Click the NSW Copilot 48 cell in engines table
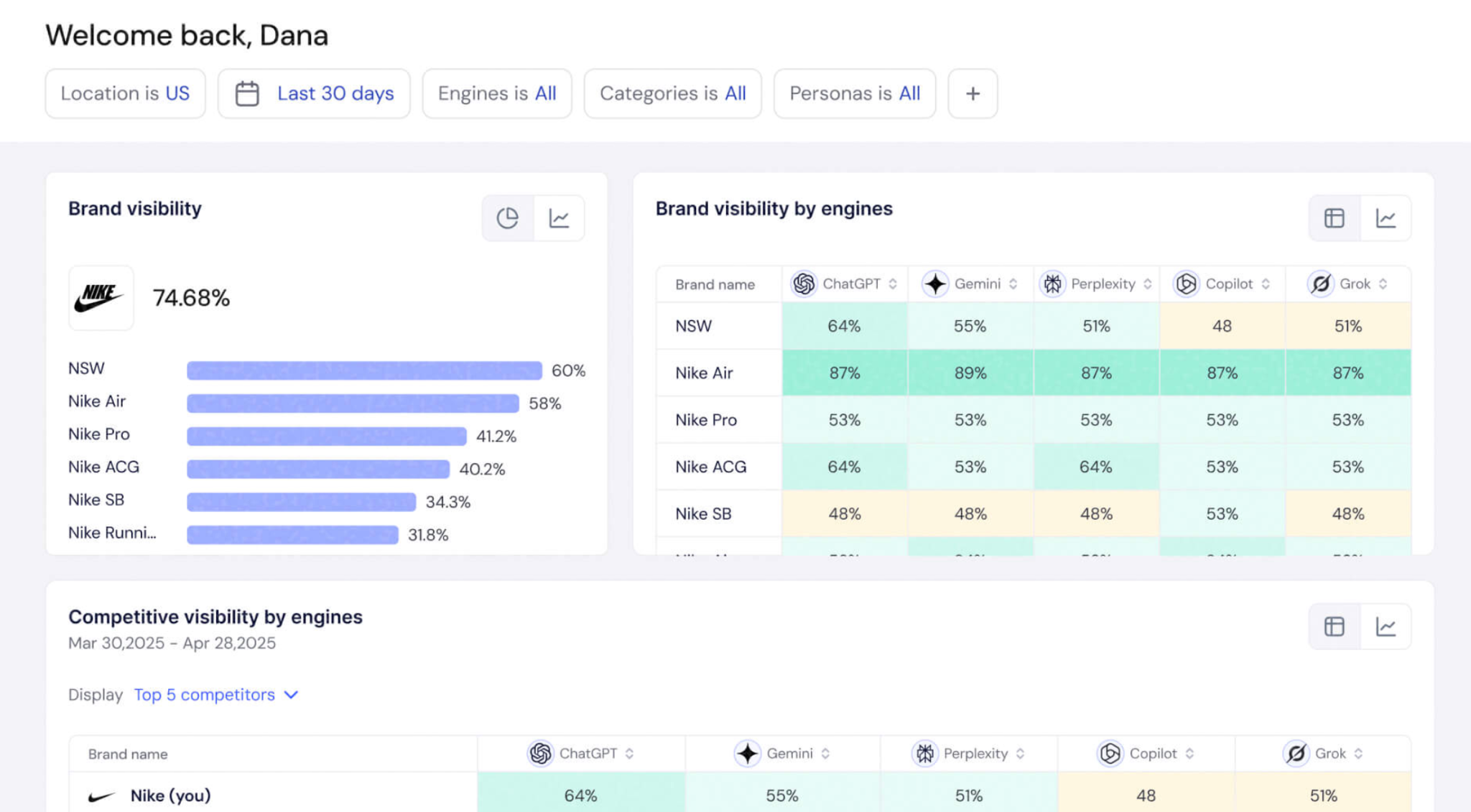 point(1222,326)
